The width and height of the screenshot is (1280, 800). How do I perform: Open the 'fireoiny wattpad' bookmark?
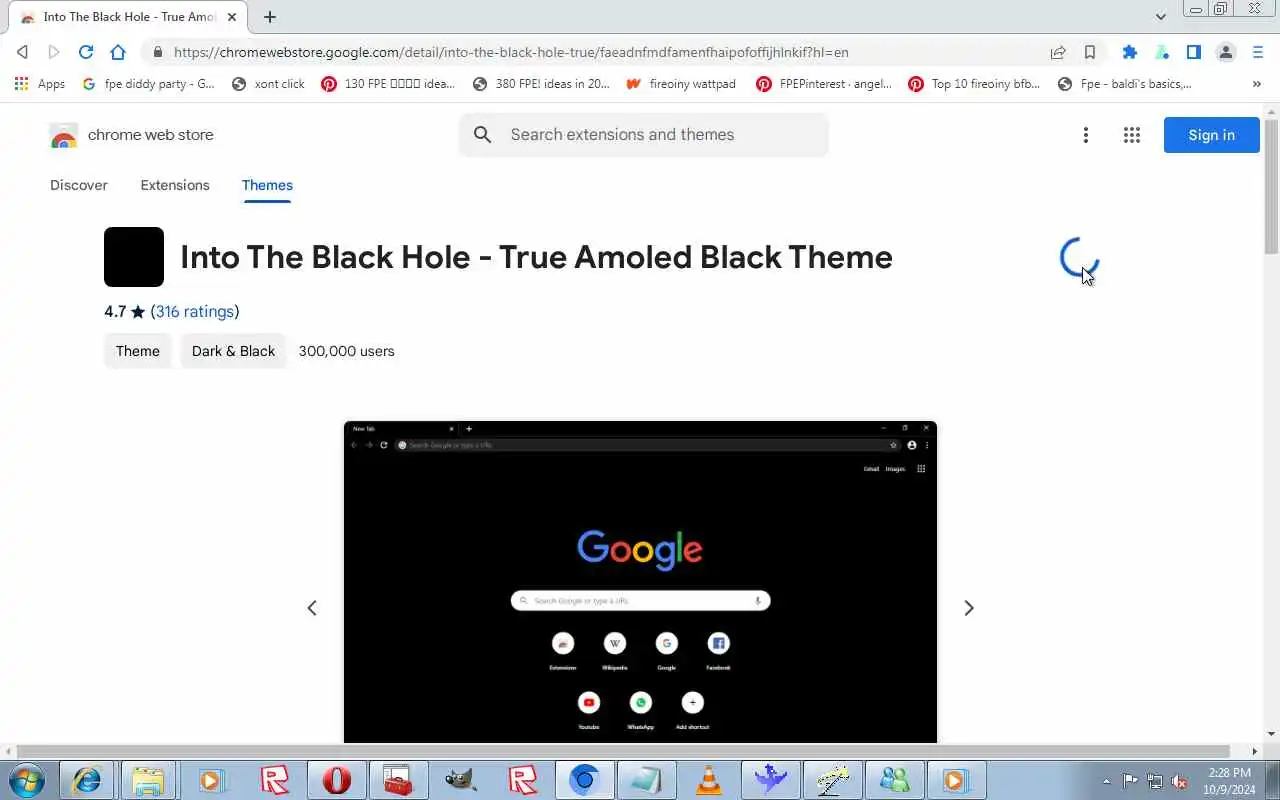click(681, 84)
